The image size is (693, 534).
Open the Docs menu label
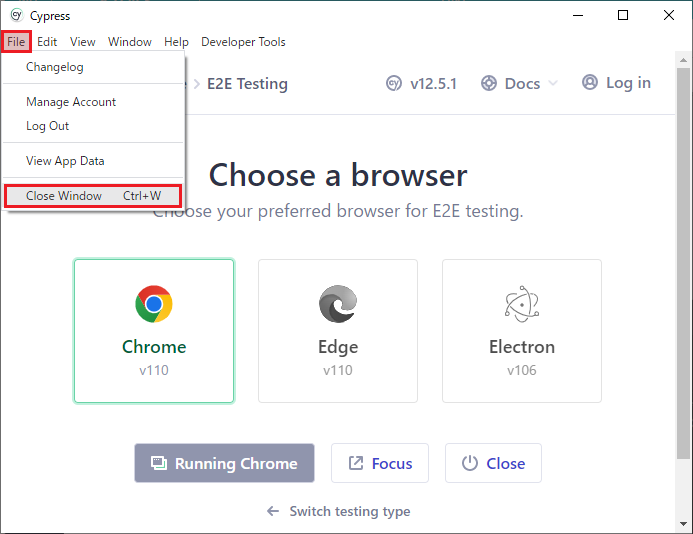[x=522, y=84]
